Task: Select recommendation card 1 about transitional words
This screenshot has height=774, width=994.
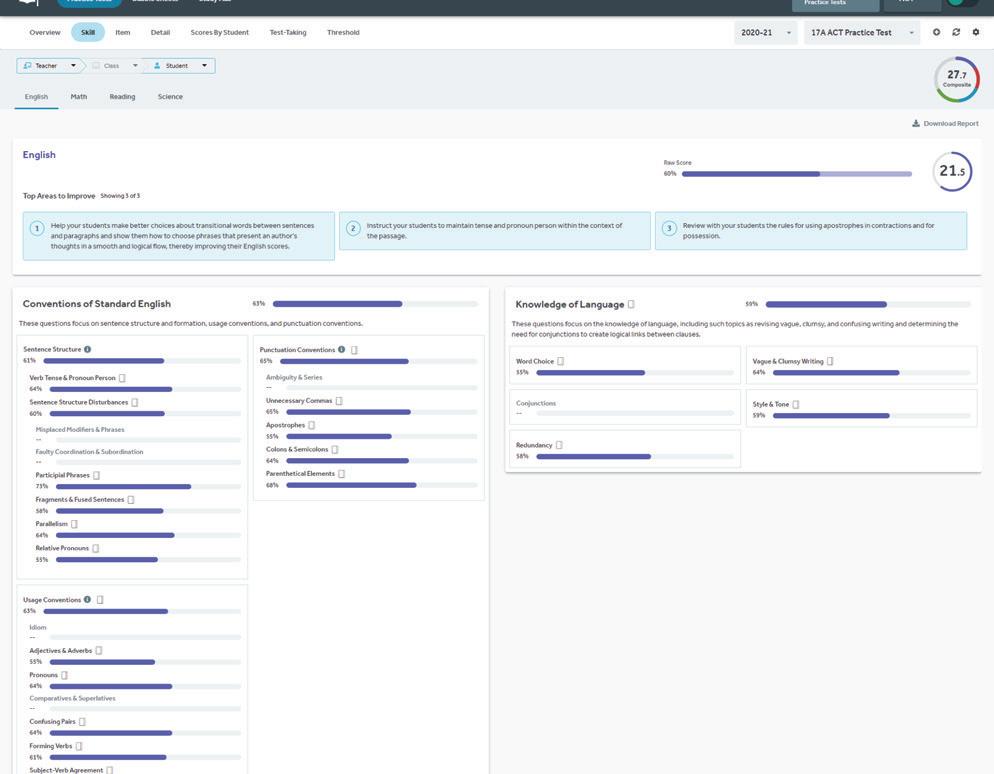Action: point(179,236)
